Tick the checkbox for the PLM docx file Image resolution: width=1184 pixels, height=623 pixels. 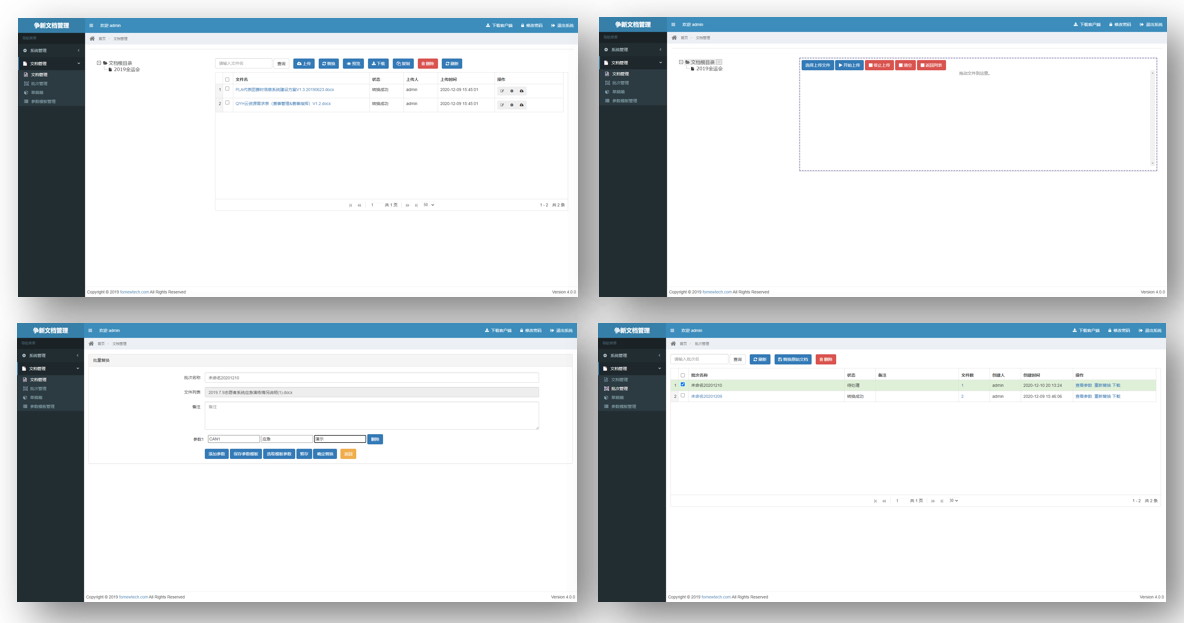click(x=227, y=89)
